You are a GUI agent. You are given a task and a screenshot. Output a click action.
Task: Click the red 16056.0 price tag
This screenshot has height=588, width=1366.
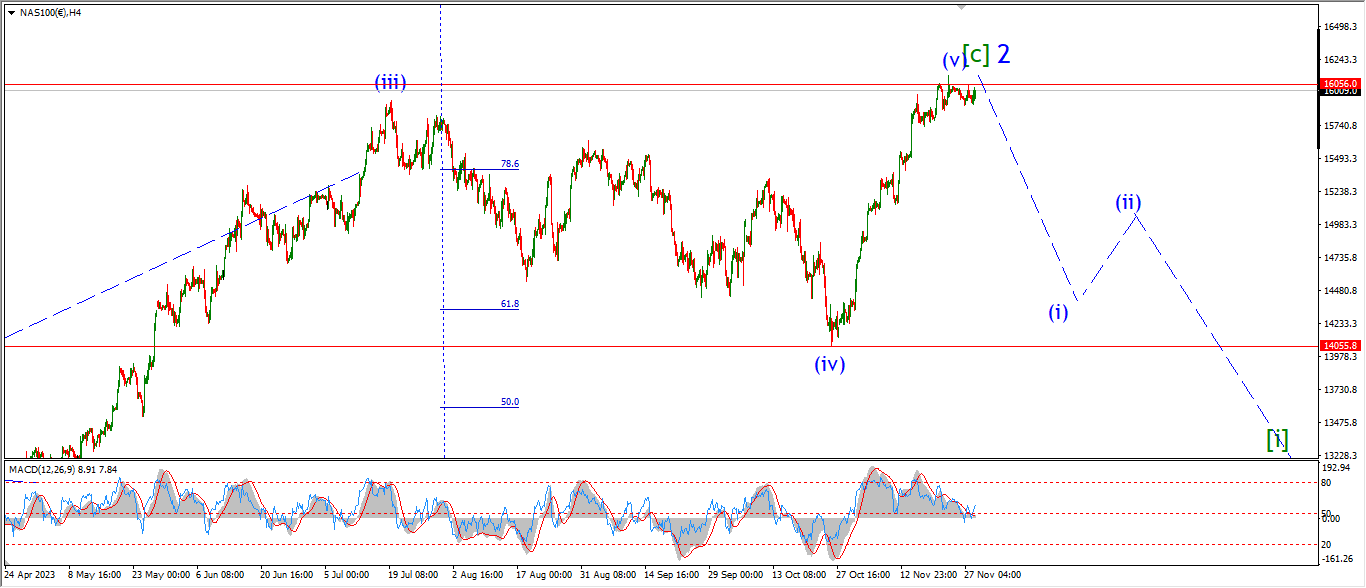(1339, 84)
